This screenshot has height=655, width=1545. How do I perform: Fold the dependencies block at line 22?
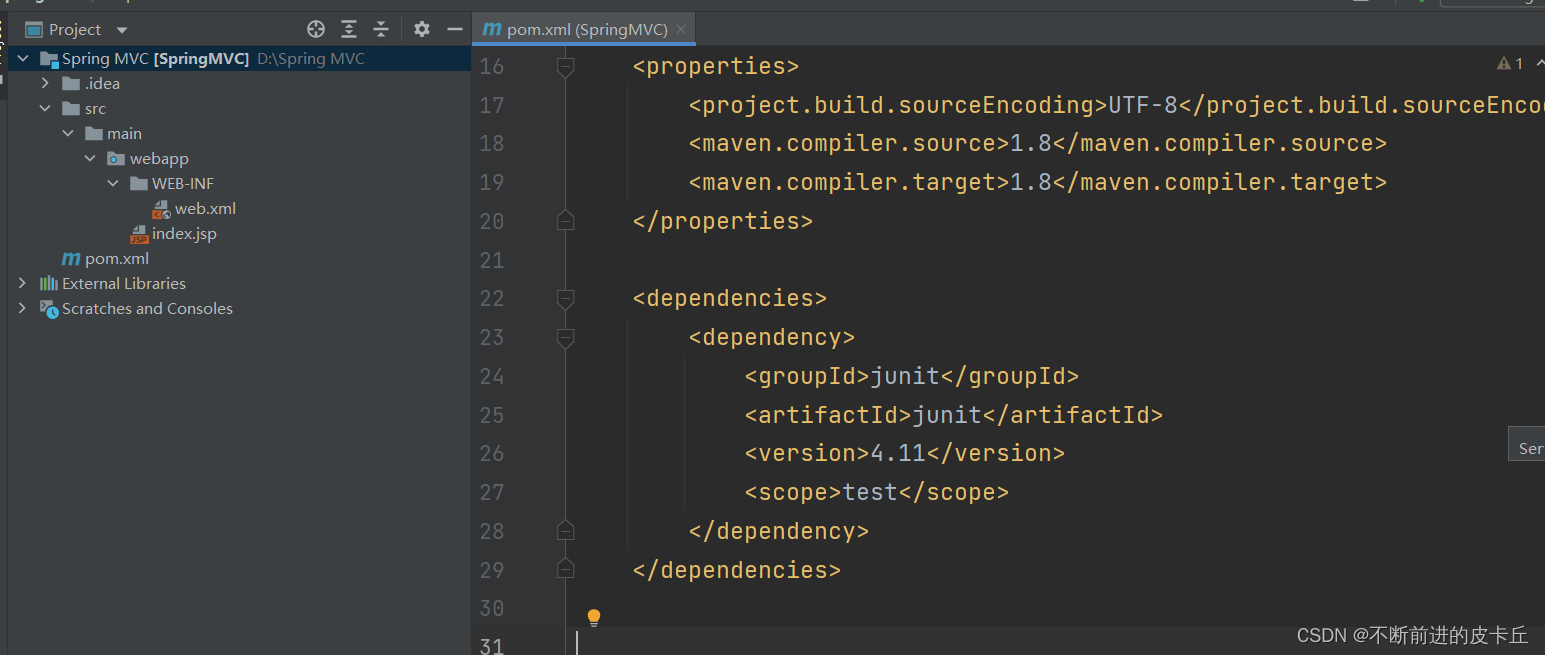click(565, 298)
